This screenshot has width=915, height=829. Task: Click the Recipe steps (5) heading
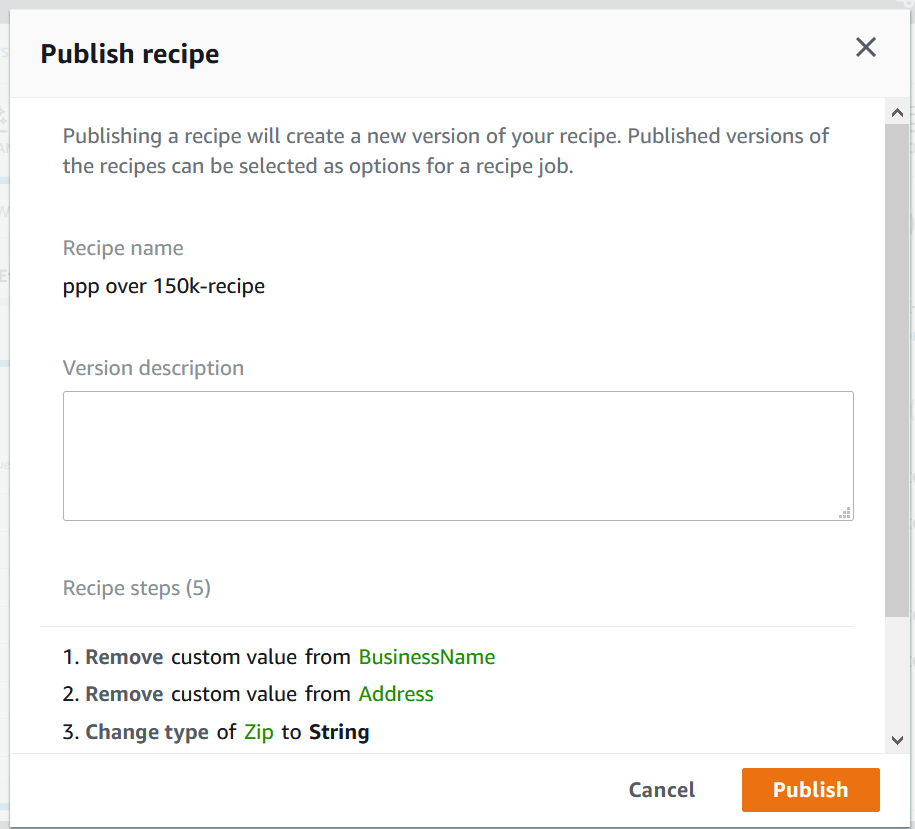136,588
